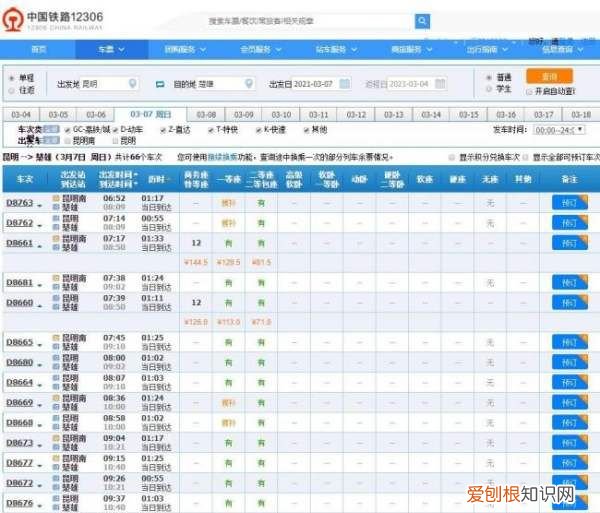Select the 03-04 date tab
This screenshot has height=513, width=600.
(21, 115)
